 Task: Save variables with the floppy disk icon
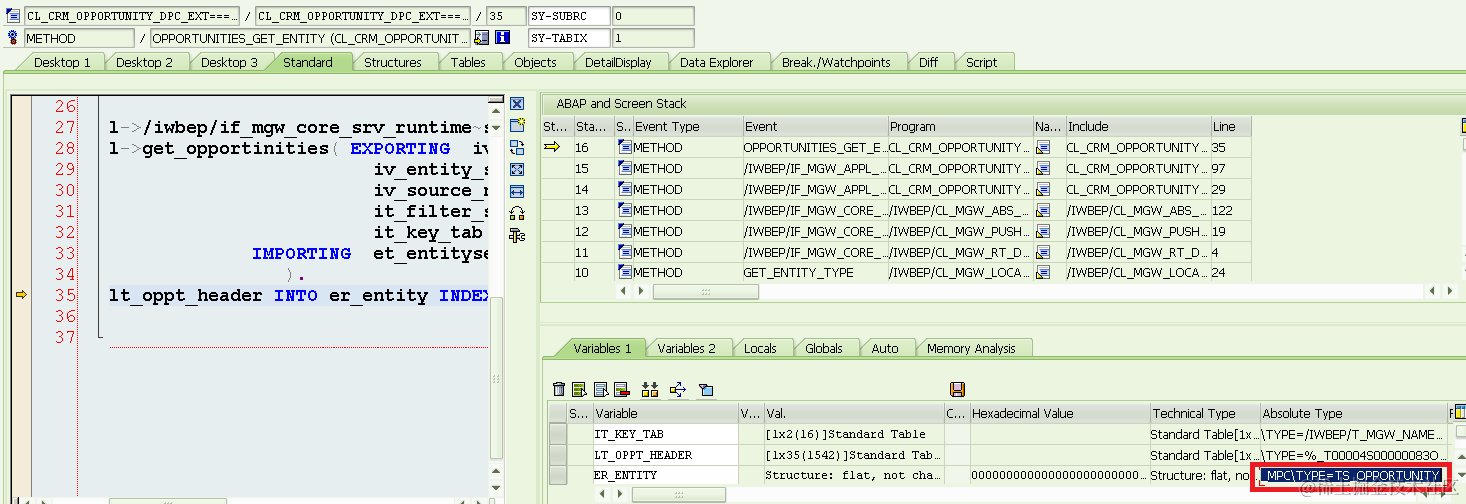(x=957, y=389)
